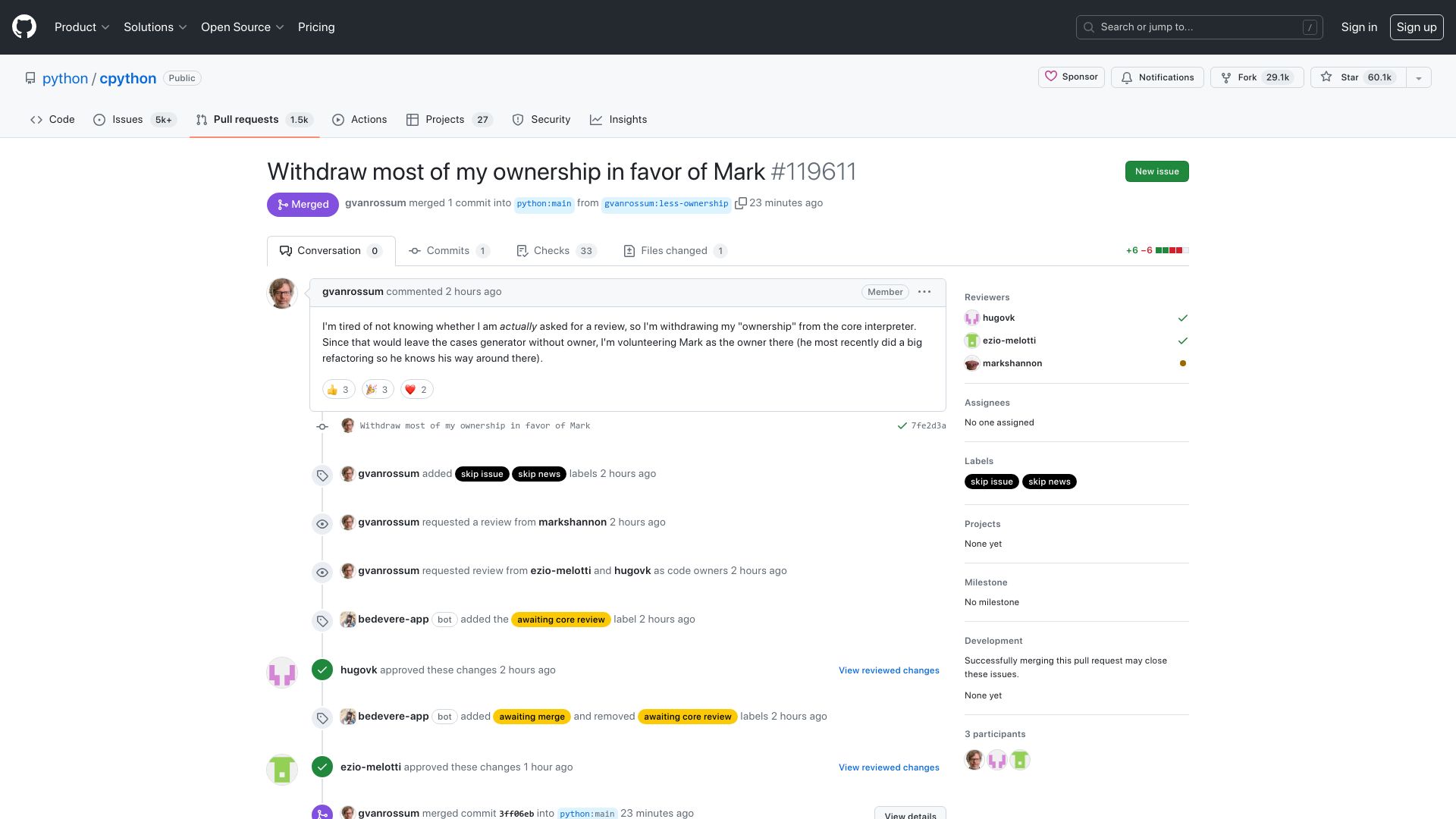Image resolution: width=1456 pixels, height=819 pixels.
Task: Open the Issues repository tab
Action: click(135, 120)
